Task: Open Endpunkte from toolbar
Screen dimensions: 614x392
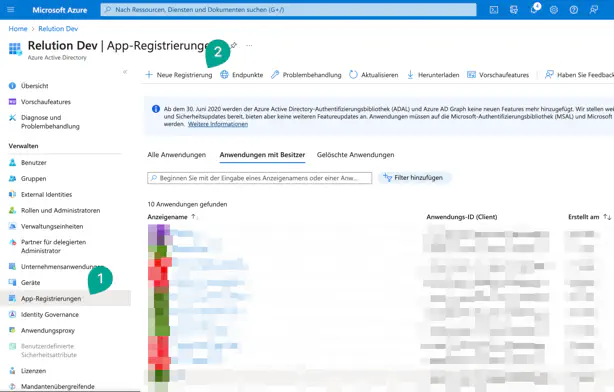Action: [242, 75]
